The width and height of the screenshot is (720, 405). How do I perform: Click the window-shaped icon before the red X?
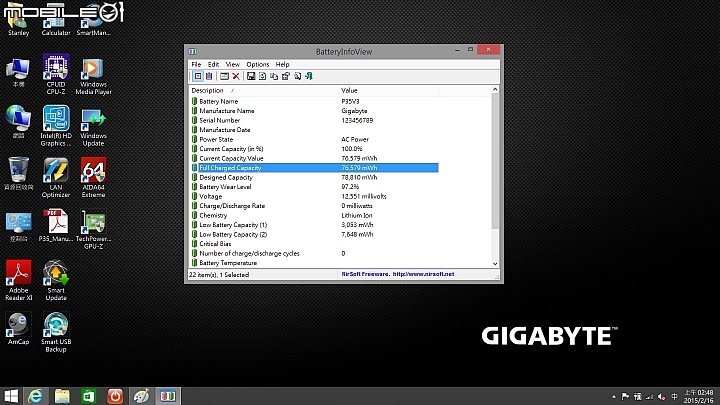[x=224, y=76]
